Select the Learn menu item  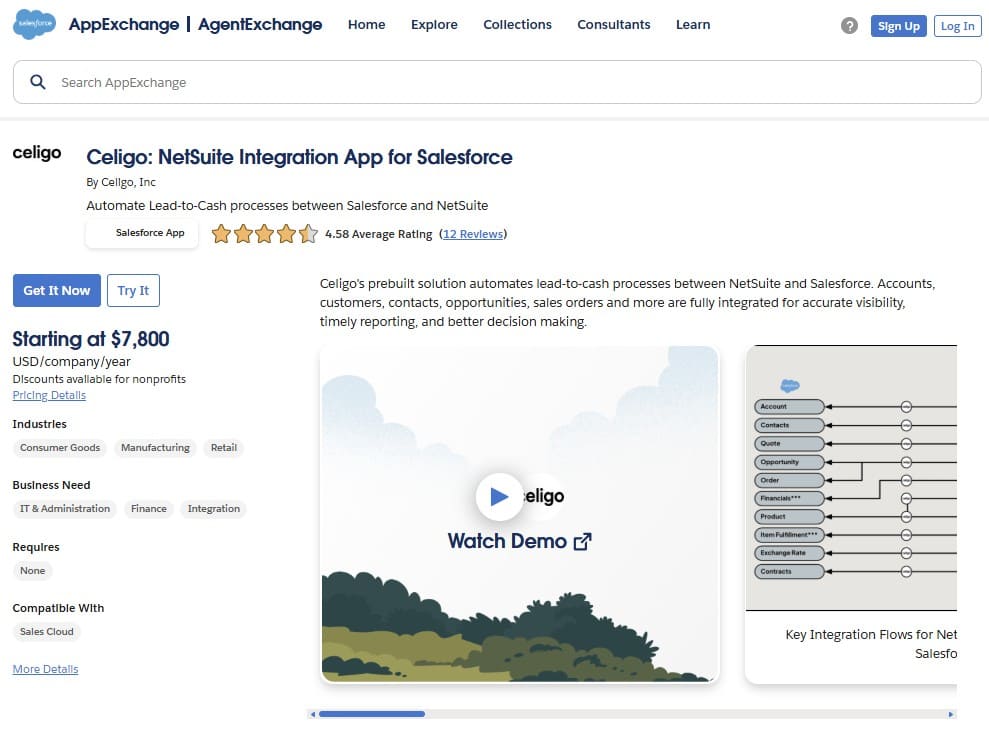tap(692, 24)
